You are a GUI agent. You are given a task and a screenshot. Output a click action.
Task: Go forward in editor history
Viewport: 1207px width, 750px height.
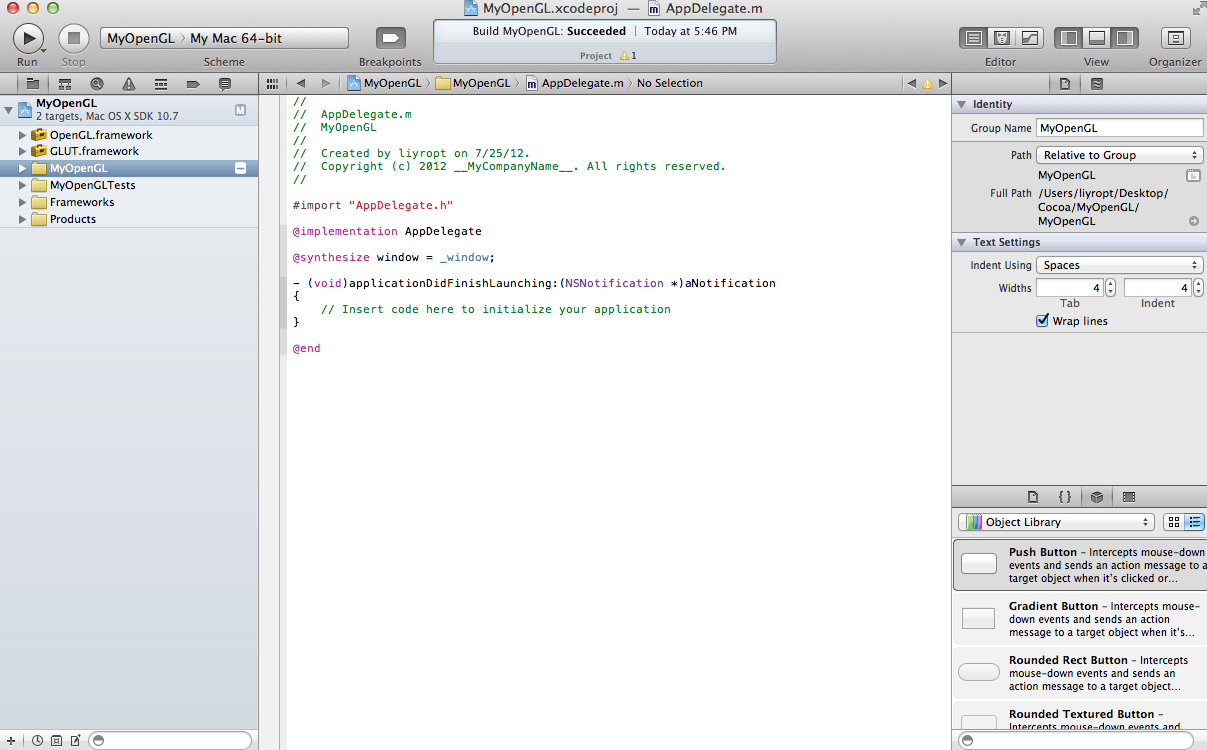pos(326,83)
